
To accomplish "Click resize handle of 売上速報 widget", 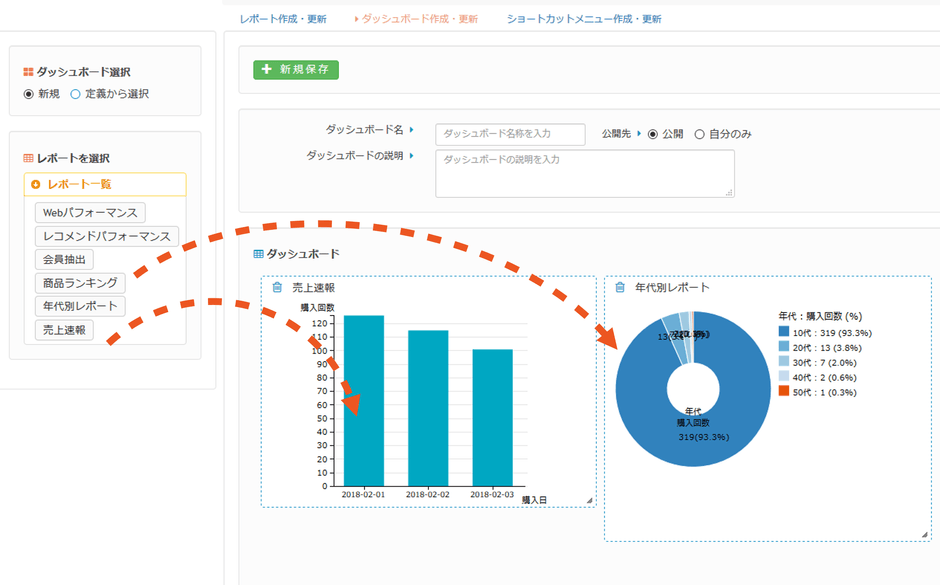I will (589, 500).
